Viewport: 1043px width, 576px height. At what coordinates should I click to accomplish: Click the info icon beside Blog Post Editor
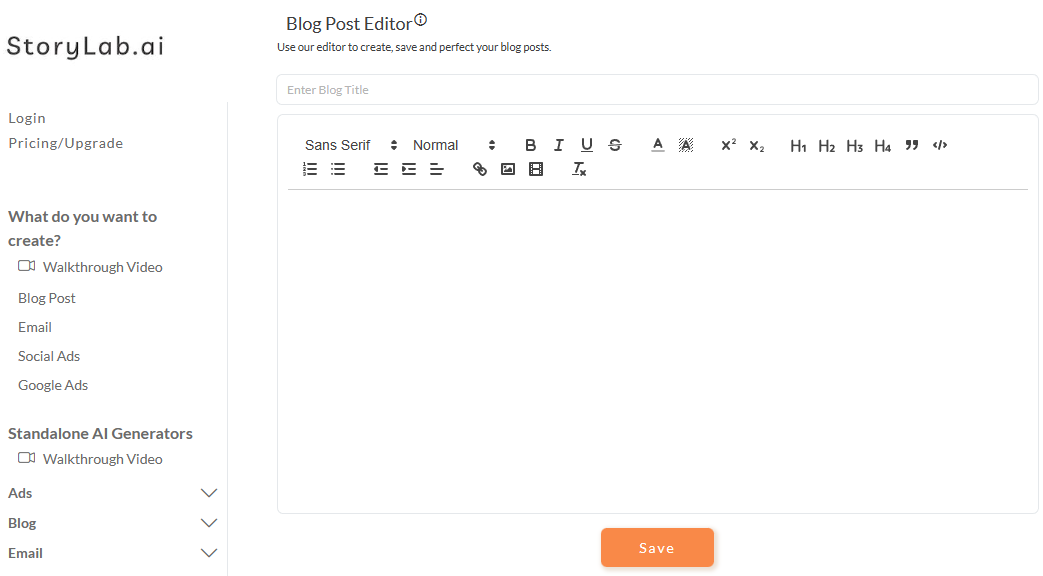(x=420, y=20)
